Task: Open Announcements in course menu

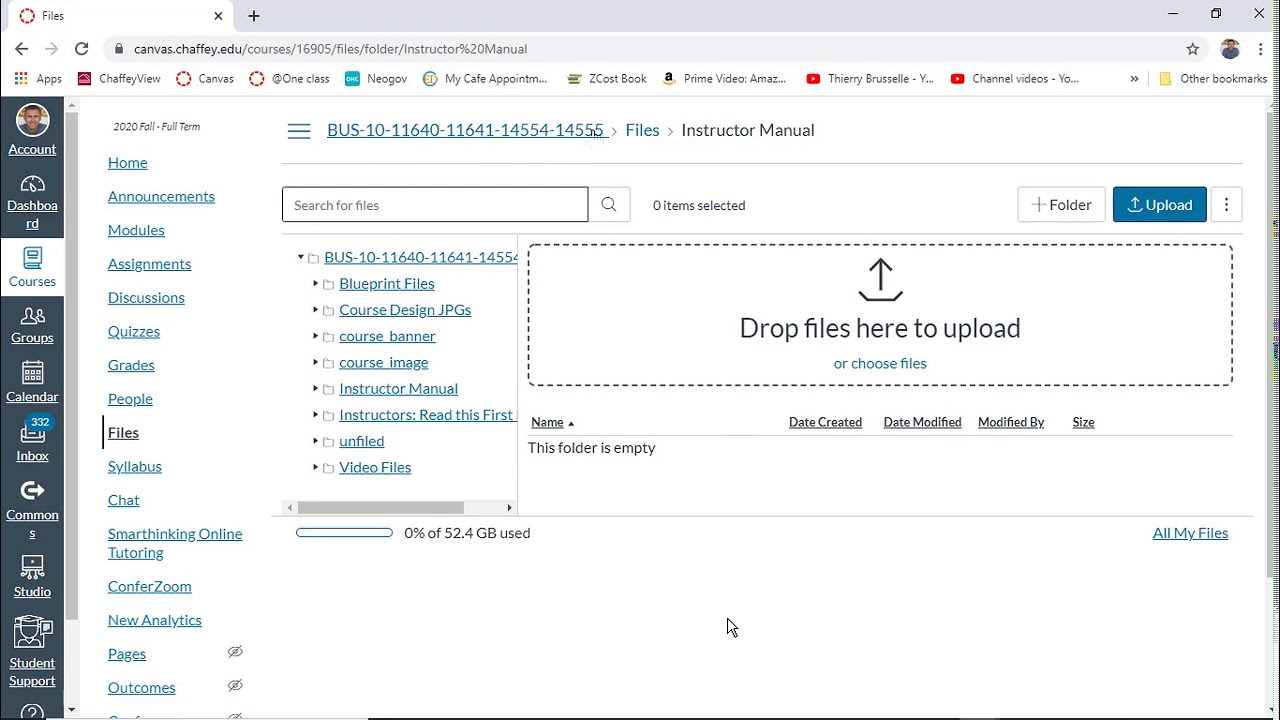Action: pos(161,196)
